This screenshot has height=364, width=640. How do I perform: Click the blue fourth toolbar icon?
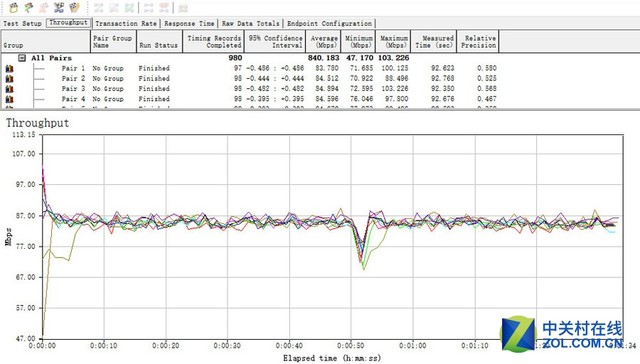(59, 7)
